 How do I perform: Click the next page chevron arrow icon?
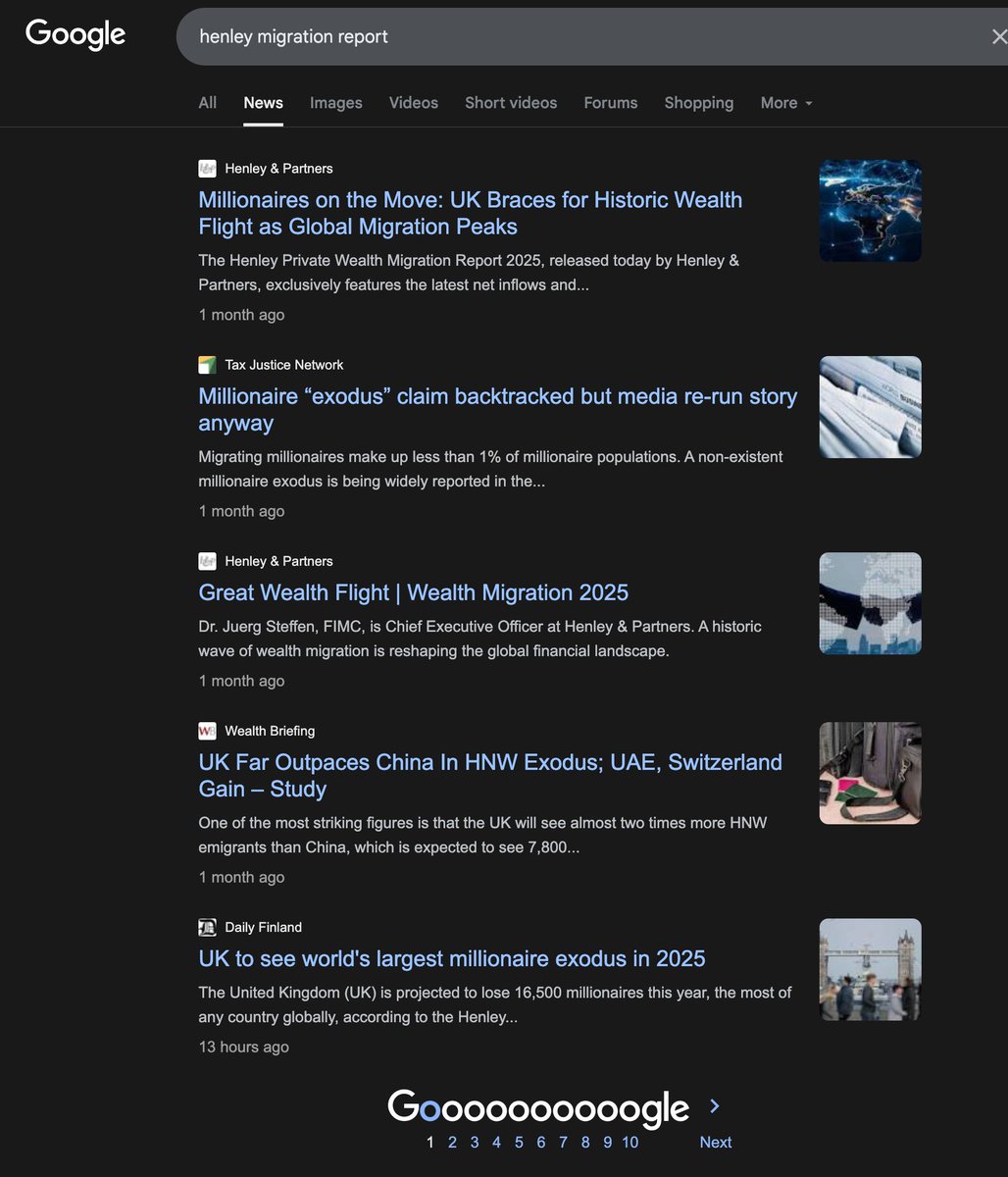click(715, 1106)
